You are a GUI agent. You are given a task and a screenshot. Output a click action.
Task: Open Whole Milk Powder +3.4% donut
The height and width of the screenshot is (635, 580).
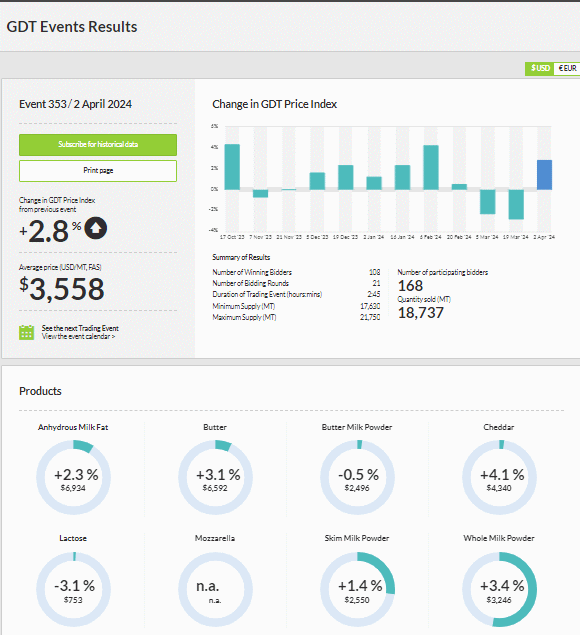tap(499, 589)
